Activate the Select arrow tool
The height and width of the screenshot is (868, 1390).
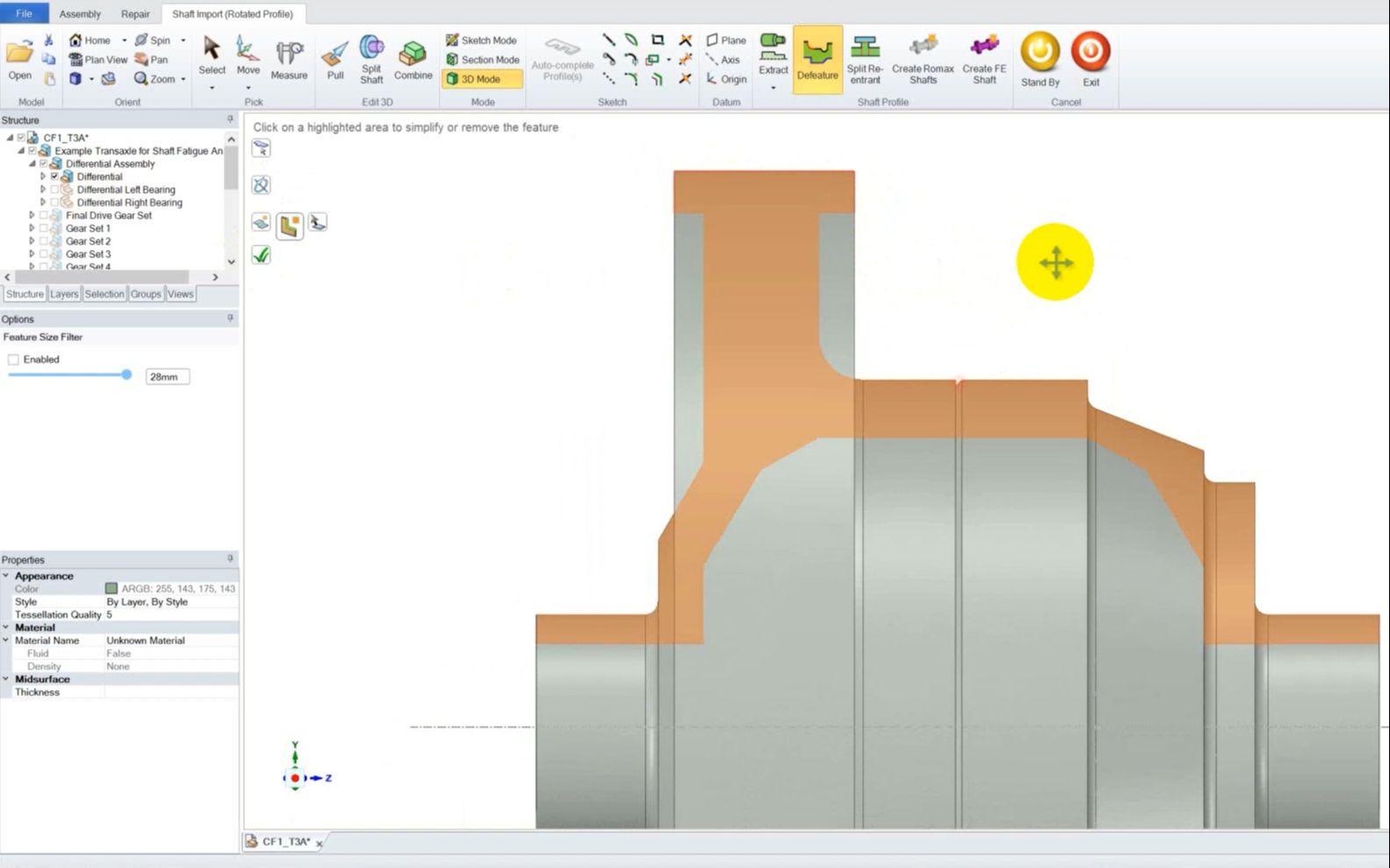point(211,56)
